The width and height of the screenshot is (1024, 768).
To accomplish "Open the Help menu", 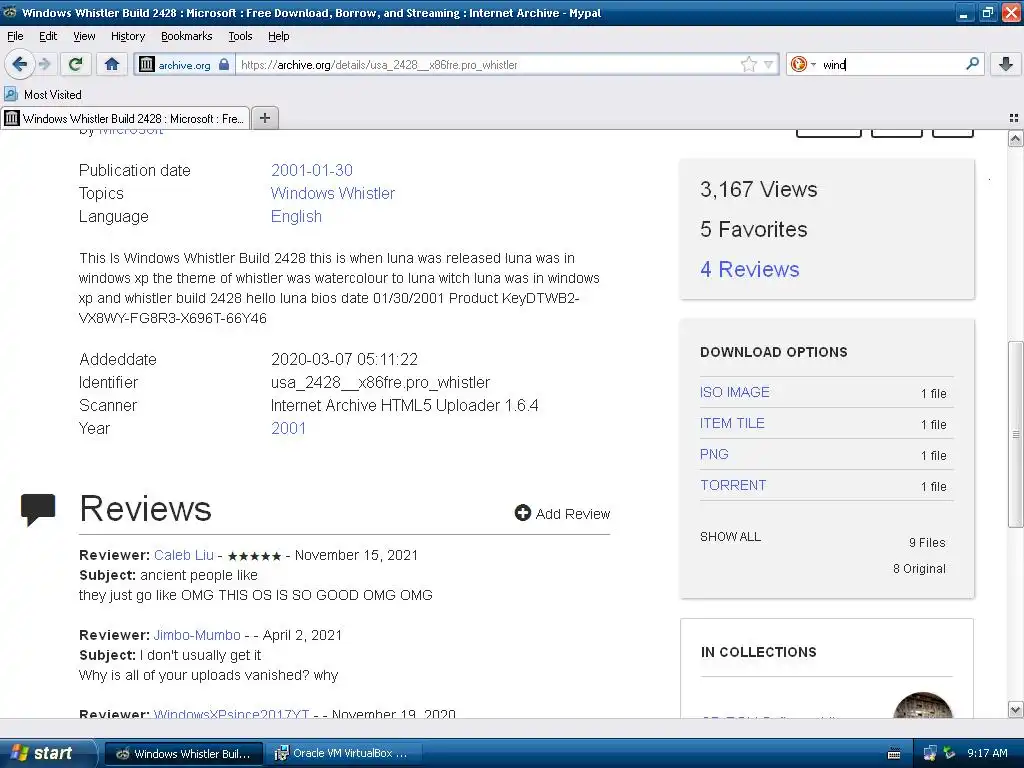I will click(x=278, y=36).
